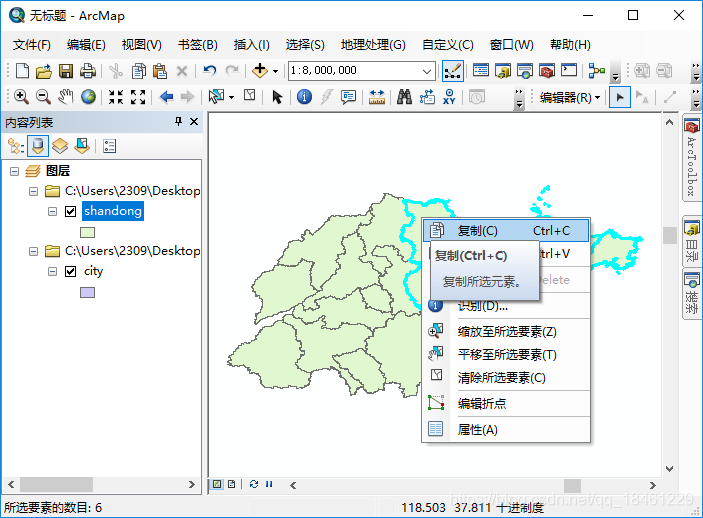This screenshot has height=518, width=703.
Task: Click the Add Data button
Action: coord(260,71)
